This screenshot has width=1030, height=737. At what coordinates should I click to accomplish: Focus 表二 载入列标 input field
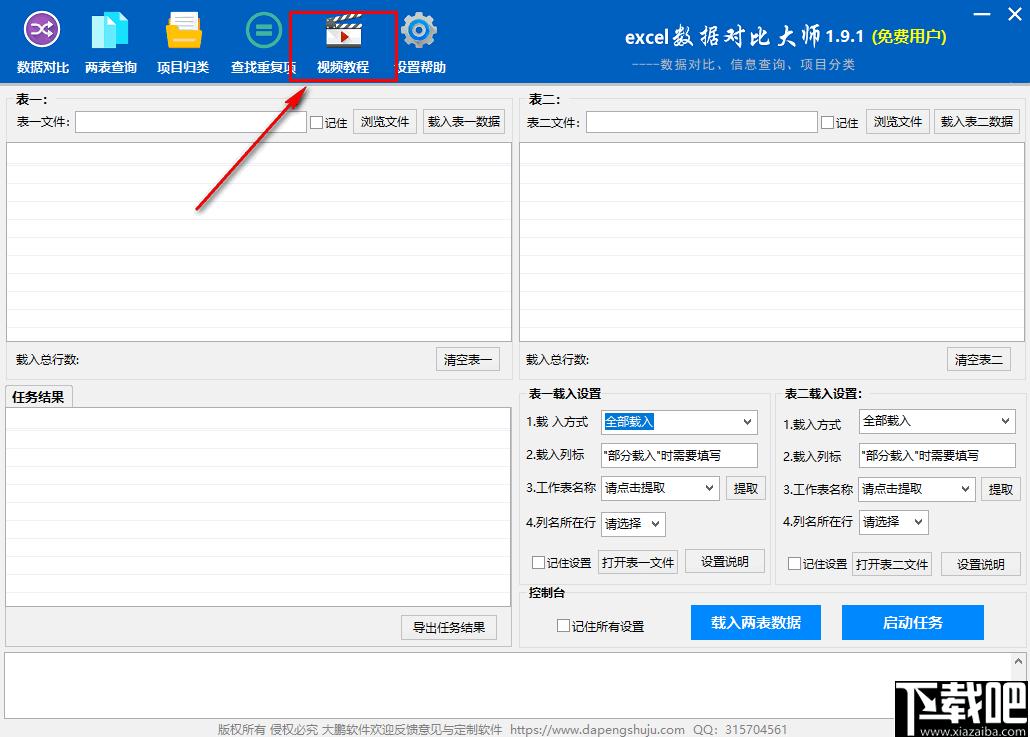[x=937, y=455]
